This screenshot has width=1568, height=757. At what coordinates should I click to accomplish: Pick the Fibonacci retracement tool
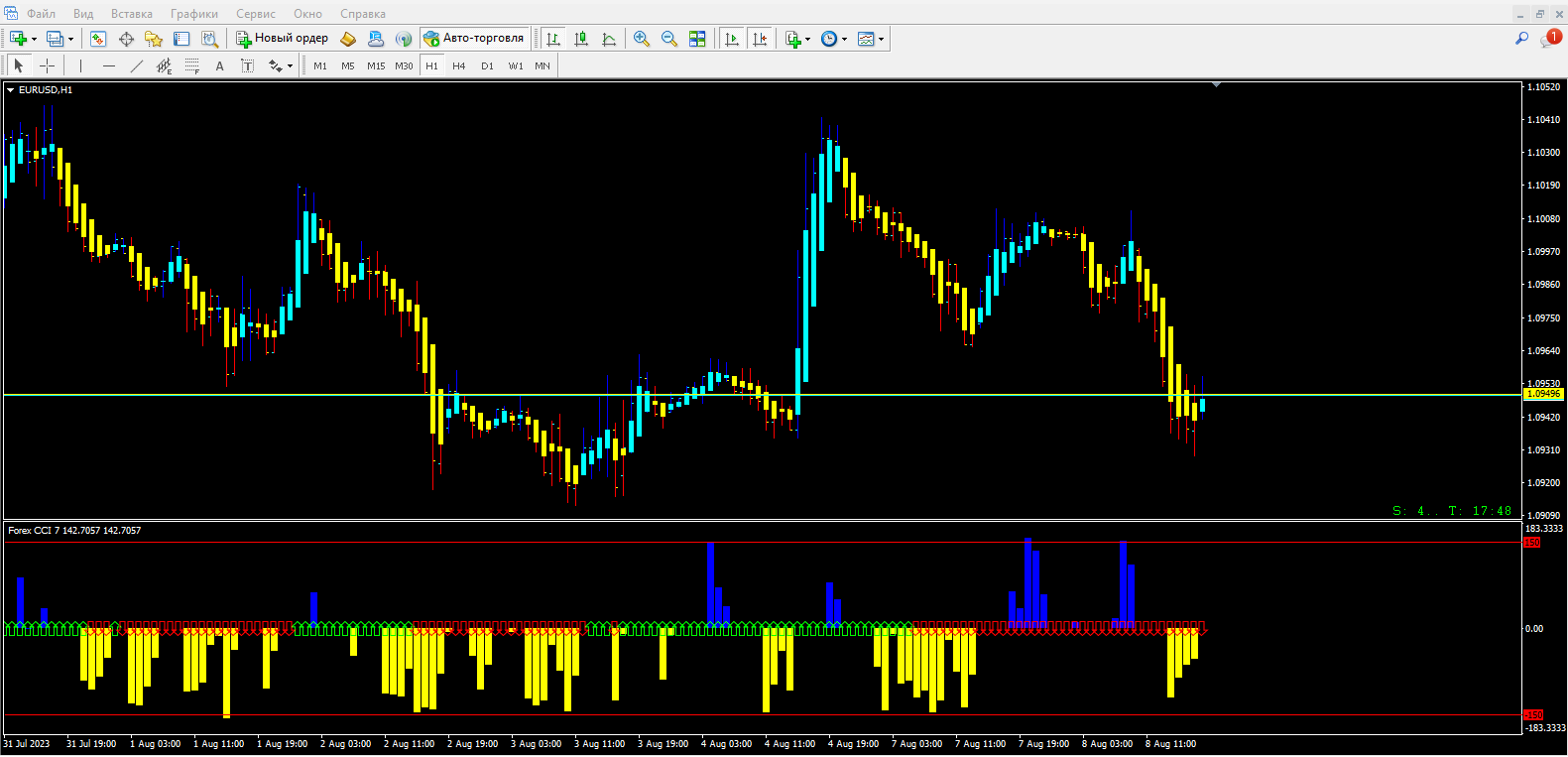pos(191,65)
